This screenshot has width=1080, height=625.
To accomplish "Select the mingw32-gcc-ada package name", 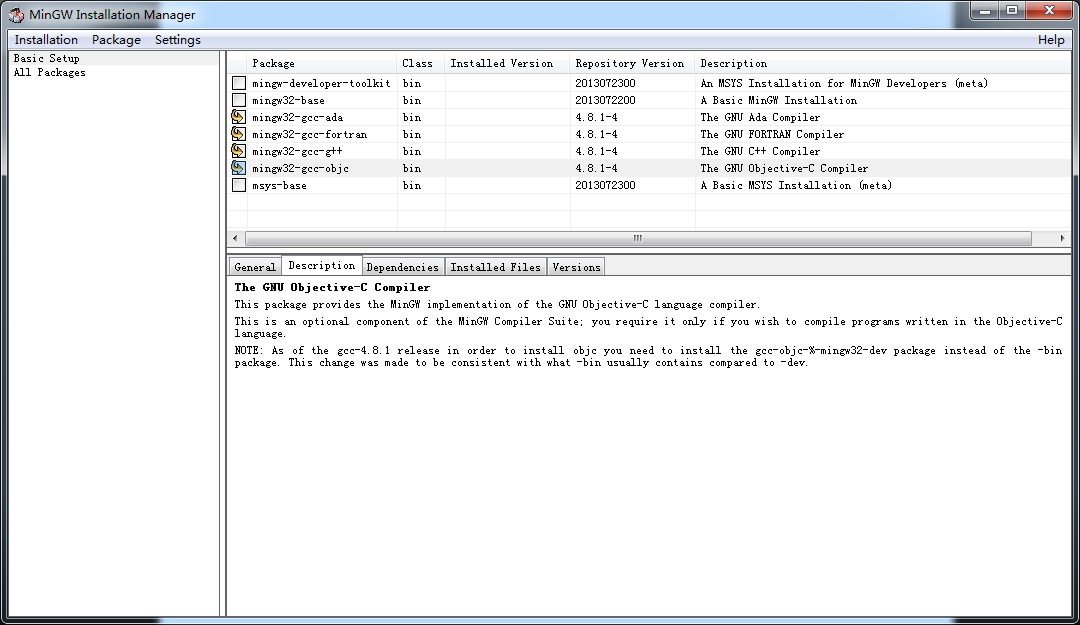I will (298, 118).
